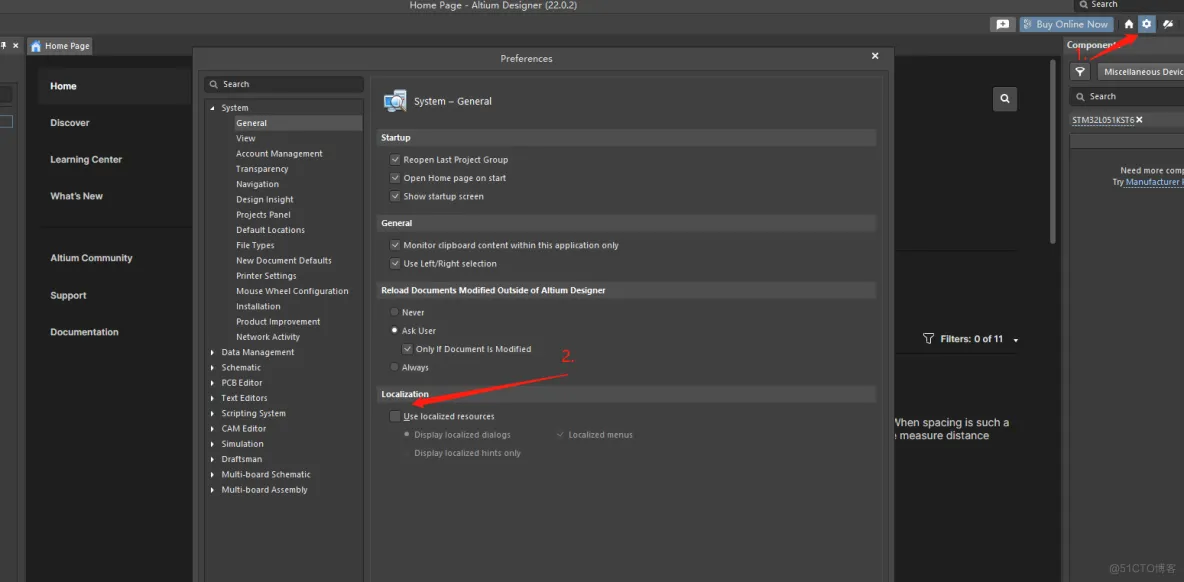This screenshot has height=582, width=1184.
Task: Expand the Schematic preferences node
Action: pyautogui.click(x=213, y=368)
